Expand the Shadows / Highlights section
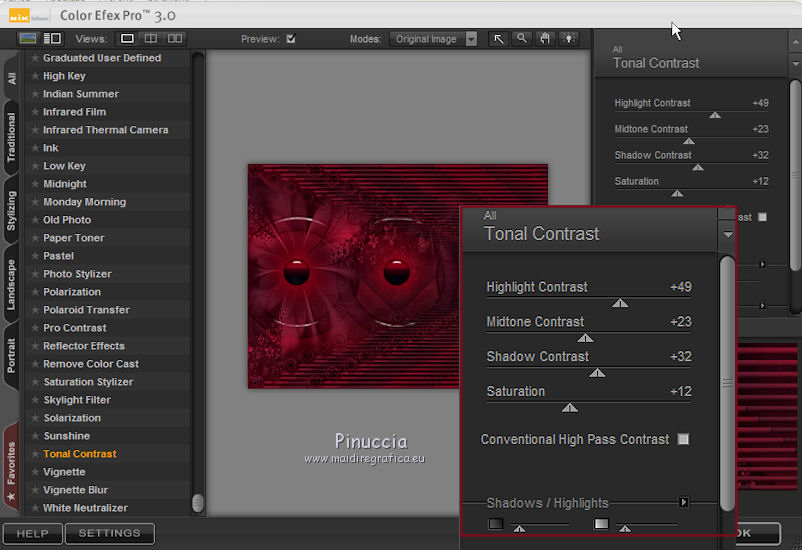Viewport: 802px width, 550px height. click(684, 503)
